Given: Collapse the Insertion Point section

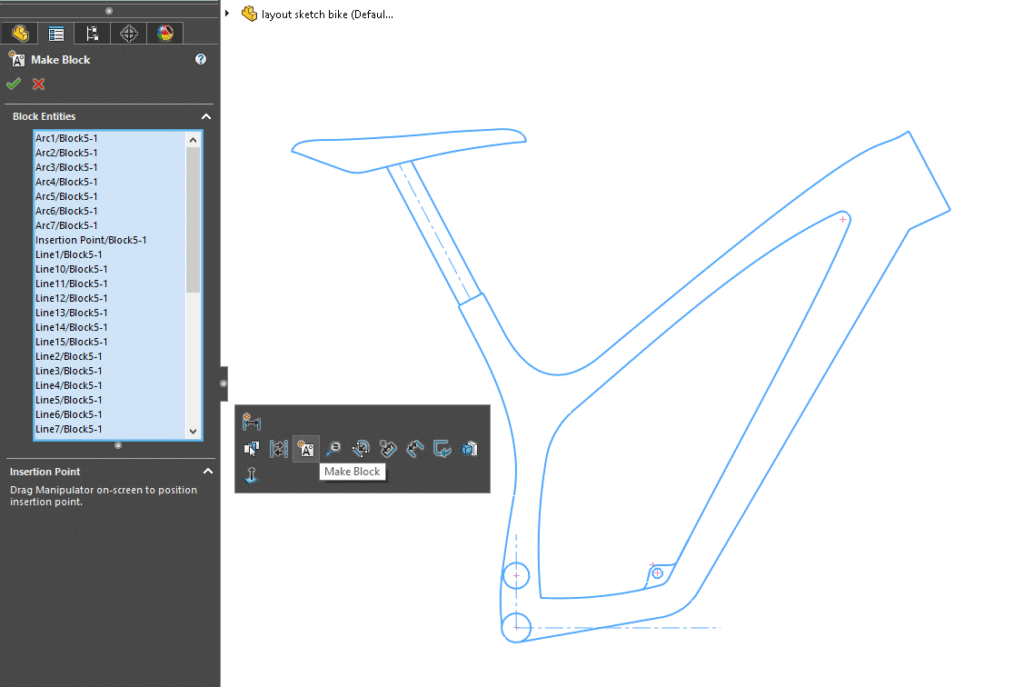Looking at the screenshot, I should pyautogui.click(x=207, y=471).
